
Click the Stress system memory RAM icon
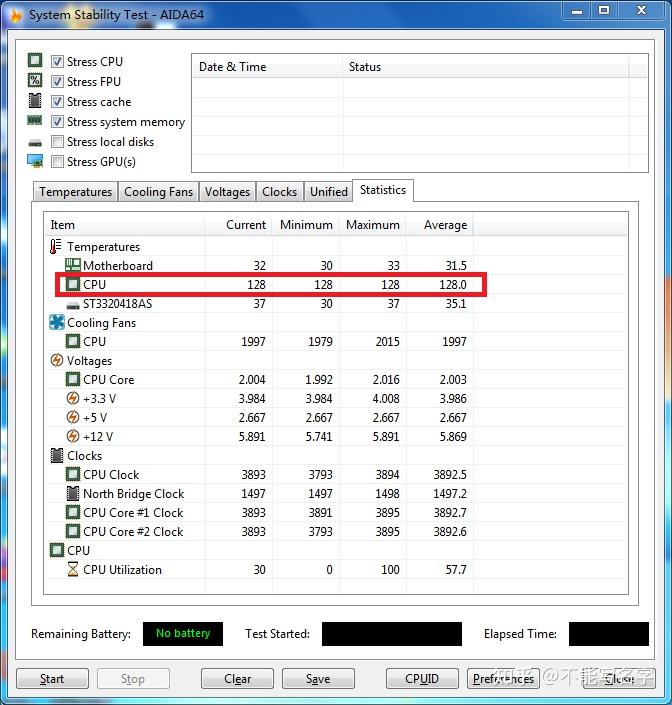coord(35,120)
